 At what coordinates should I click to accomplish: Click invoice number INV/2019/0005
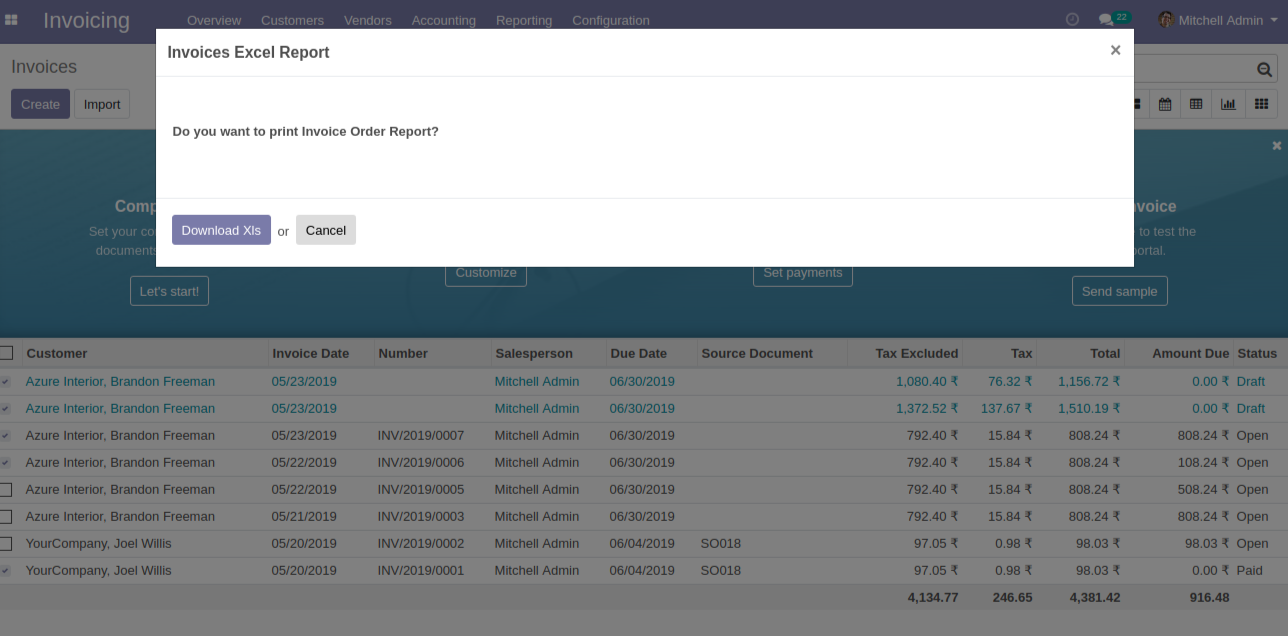(x=421, y=490)
